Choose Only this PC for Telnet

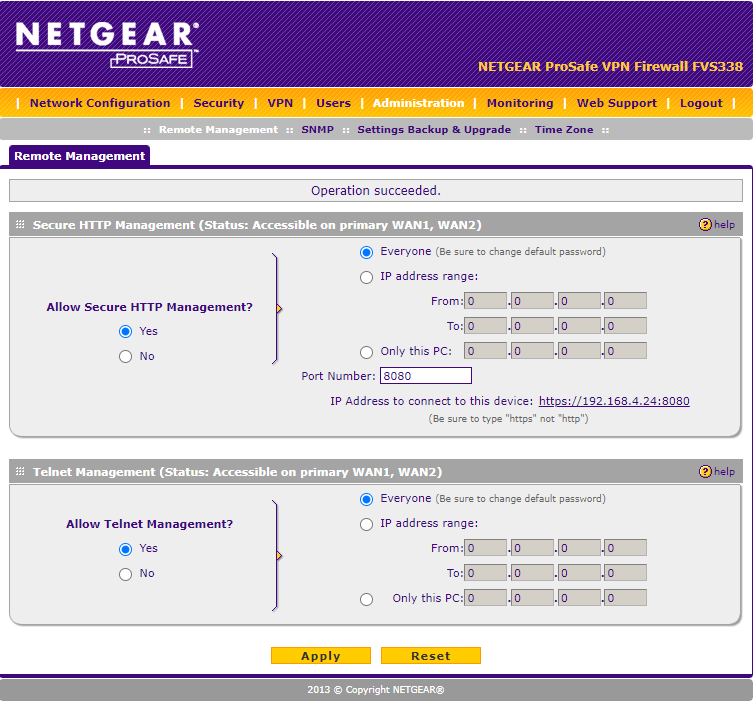coord(366,599)
